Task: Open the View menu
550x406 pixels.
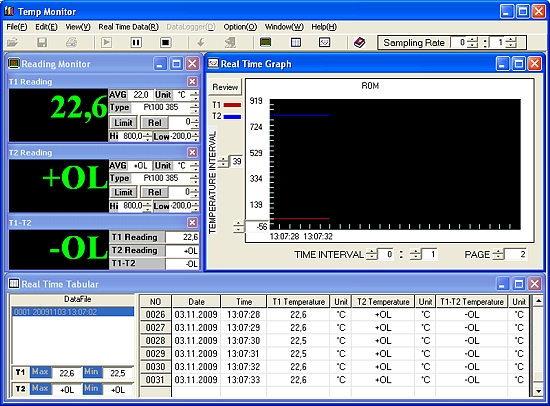Action: [78, 27]
